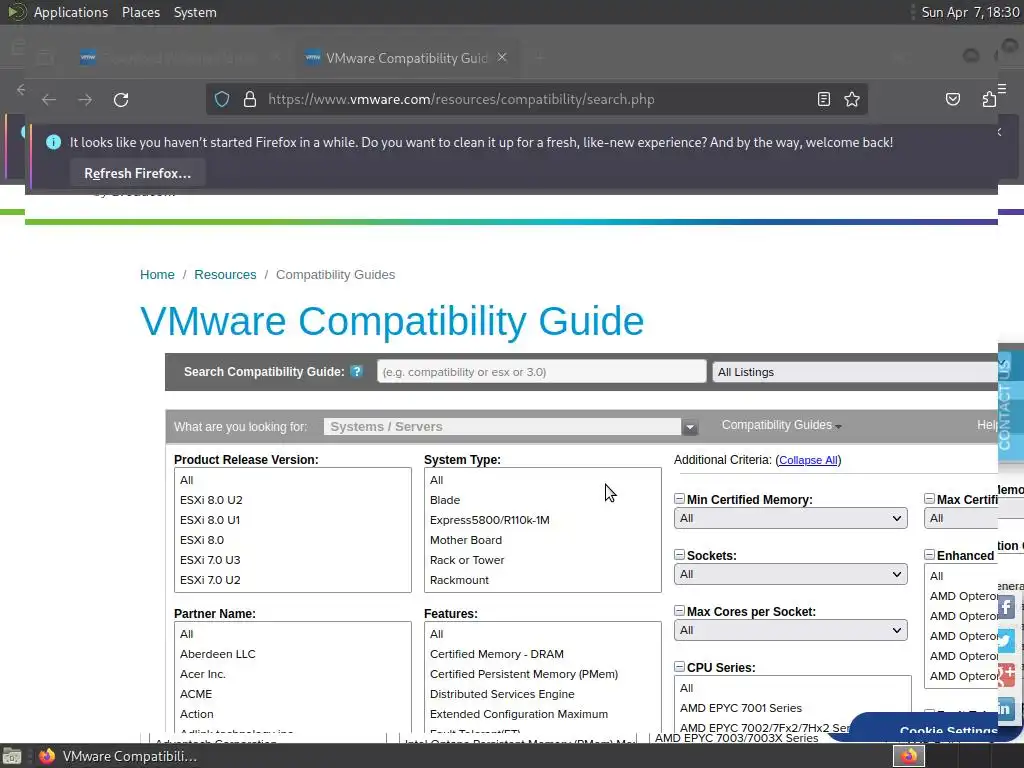Open the extensions puzzle icon
1024x768 pixels.
989,99
